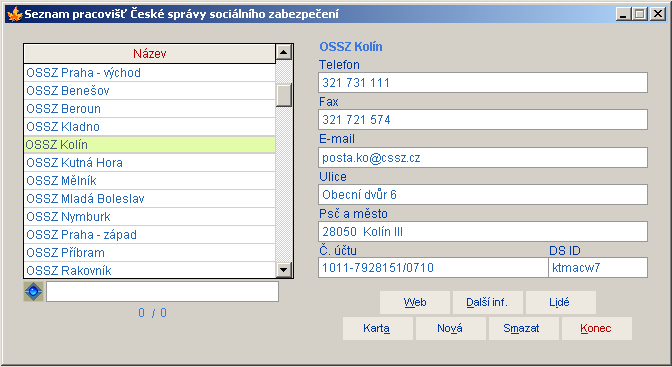The height and width of the screenshot is (367, 672).
Task: Click the Psč a město field
Action: 483,232
